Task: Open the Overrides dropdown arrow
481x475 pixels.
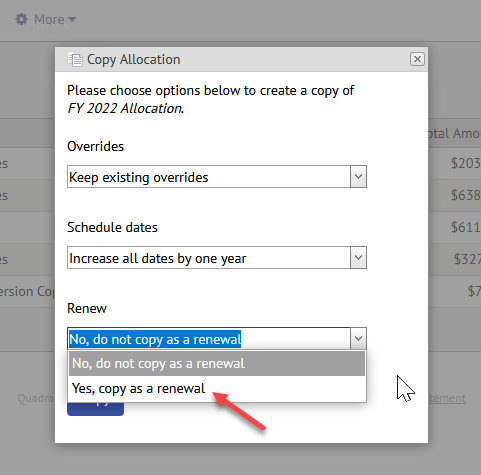Action: click(358, 177)
